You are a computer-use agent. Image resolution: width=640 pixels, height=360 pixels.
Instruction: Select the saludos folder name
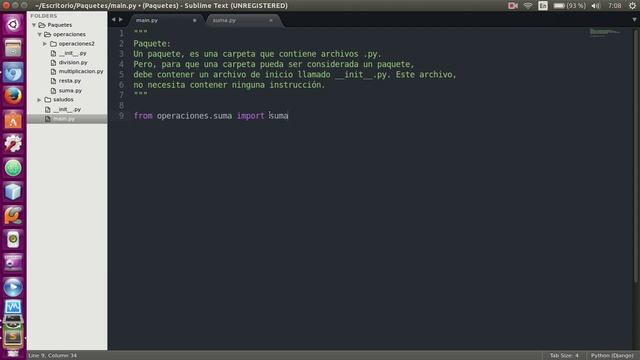(x=63, y=100)
